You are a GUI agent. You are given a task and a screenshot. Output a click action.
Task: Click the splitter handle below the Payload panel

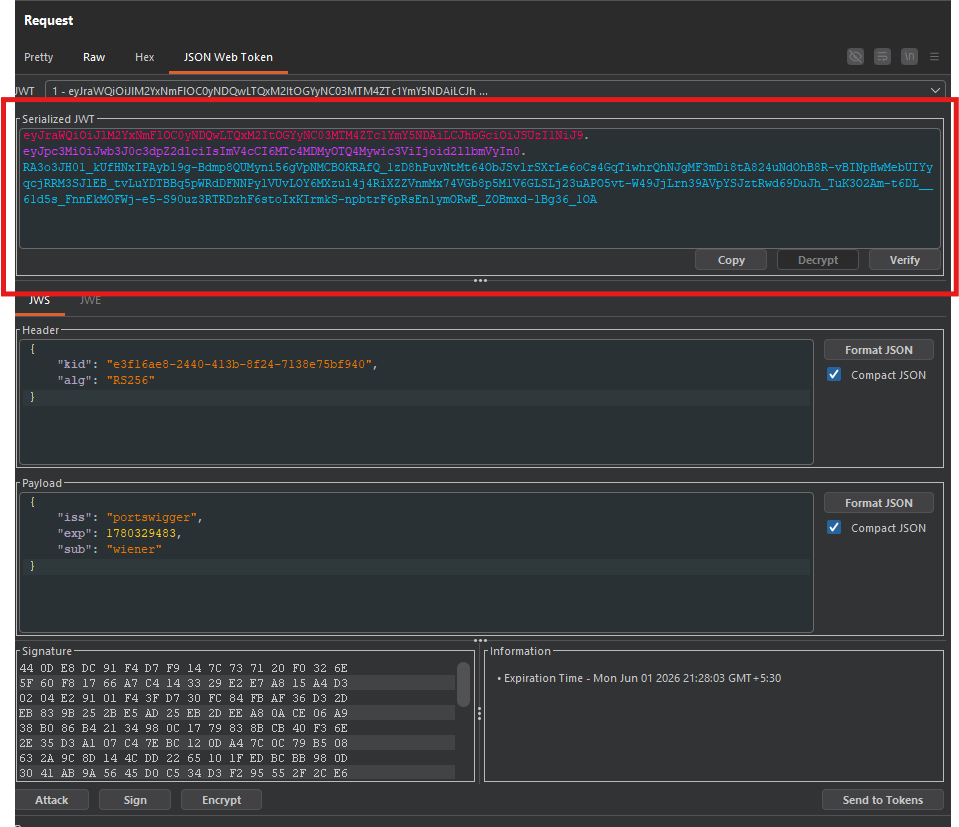[x=480, y=640]
